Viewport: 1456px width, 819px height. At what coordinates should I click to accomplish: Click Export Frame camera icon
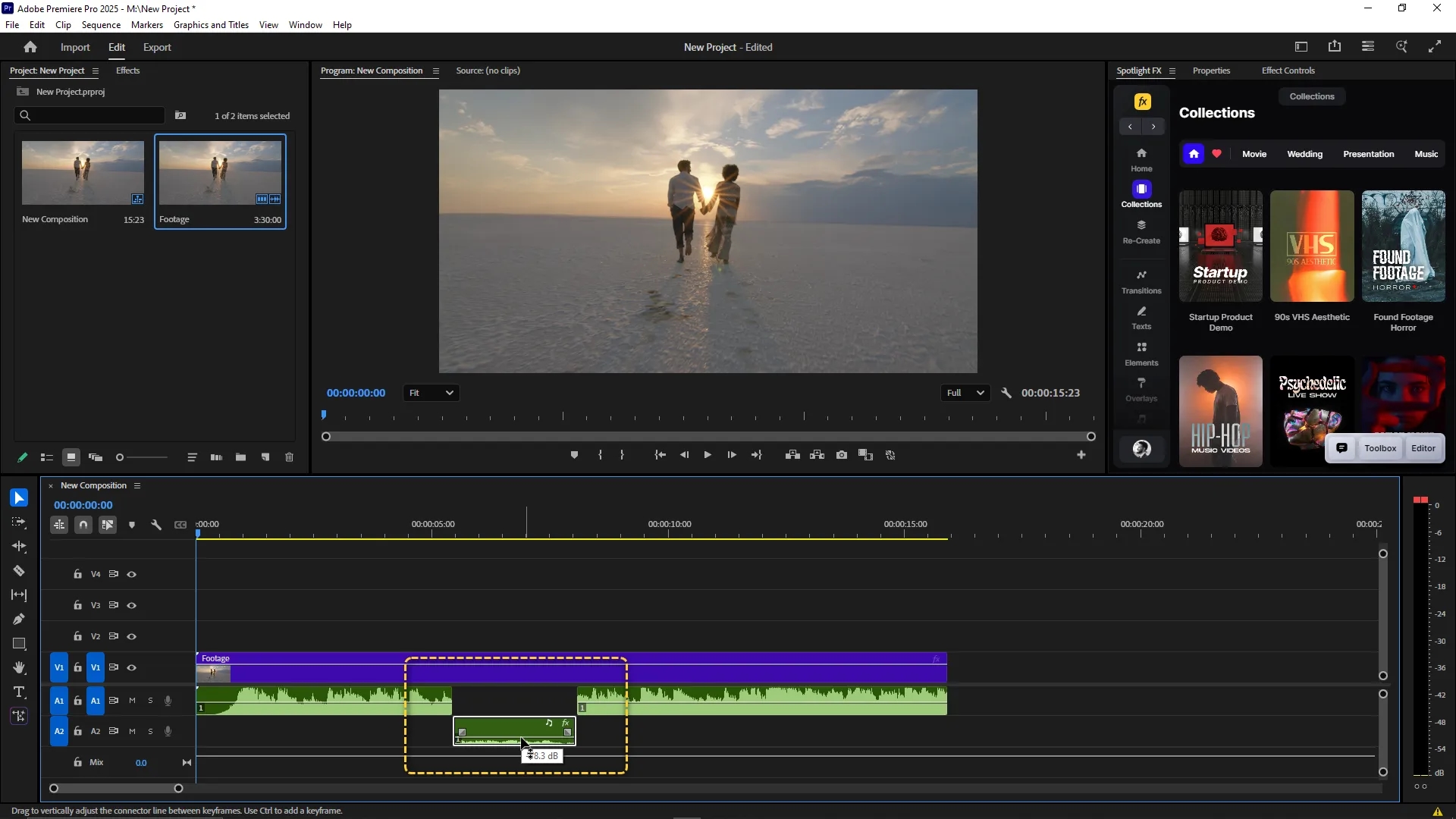(842, 455)
